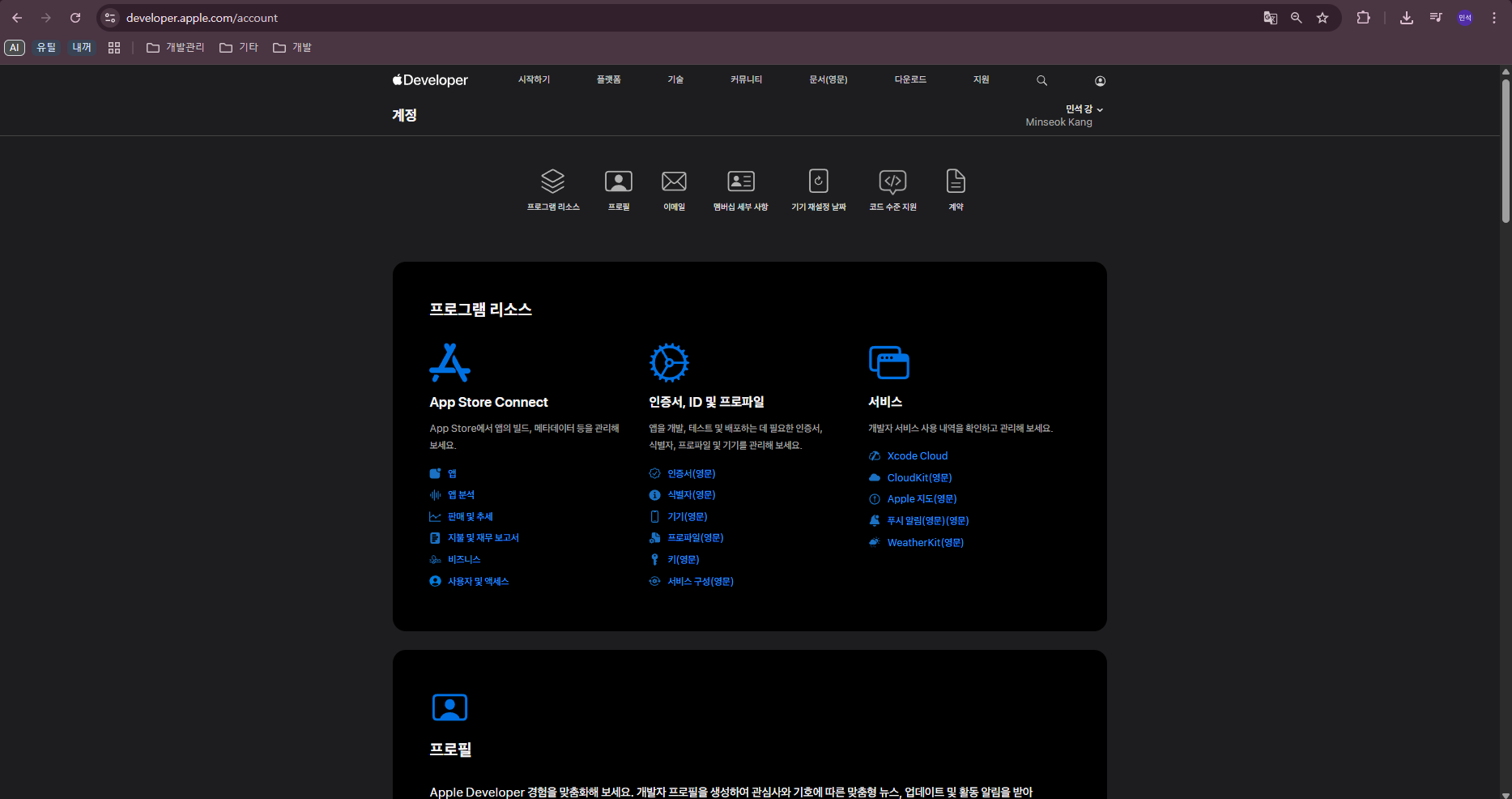Click the Program Resources layers icon
Viewport: 1512px width, 799px height.
point(553,182)
